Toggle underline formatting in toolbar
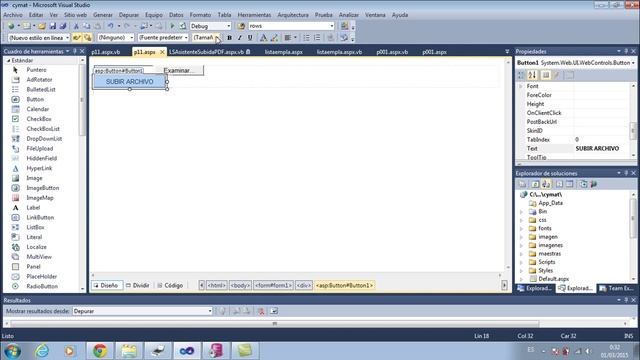Viewport: 640px width, 360px height. tap(250, 38)
